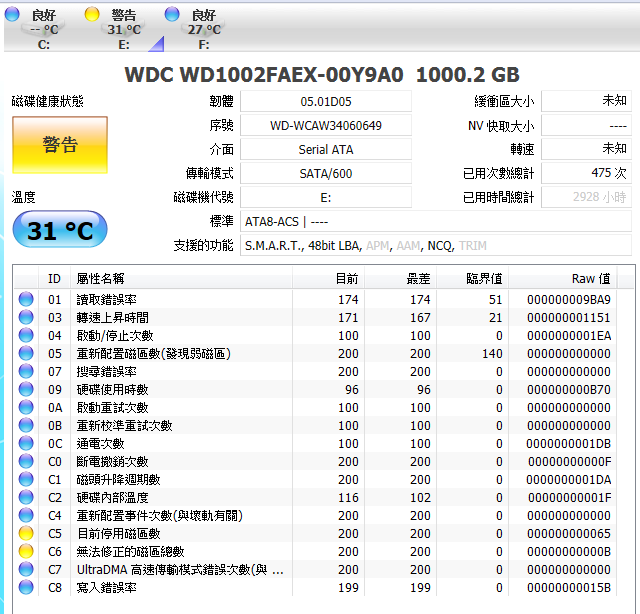Select the F: drive status icon

coord(172,14)
